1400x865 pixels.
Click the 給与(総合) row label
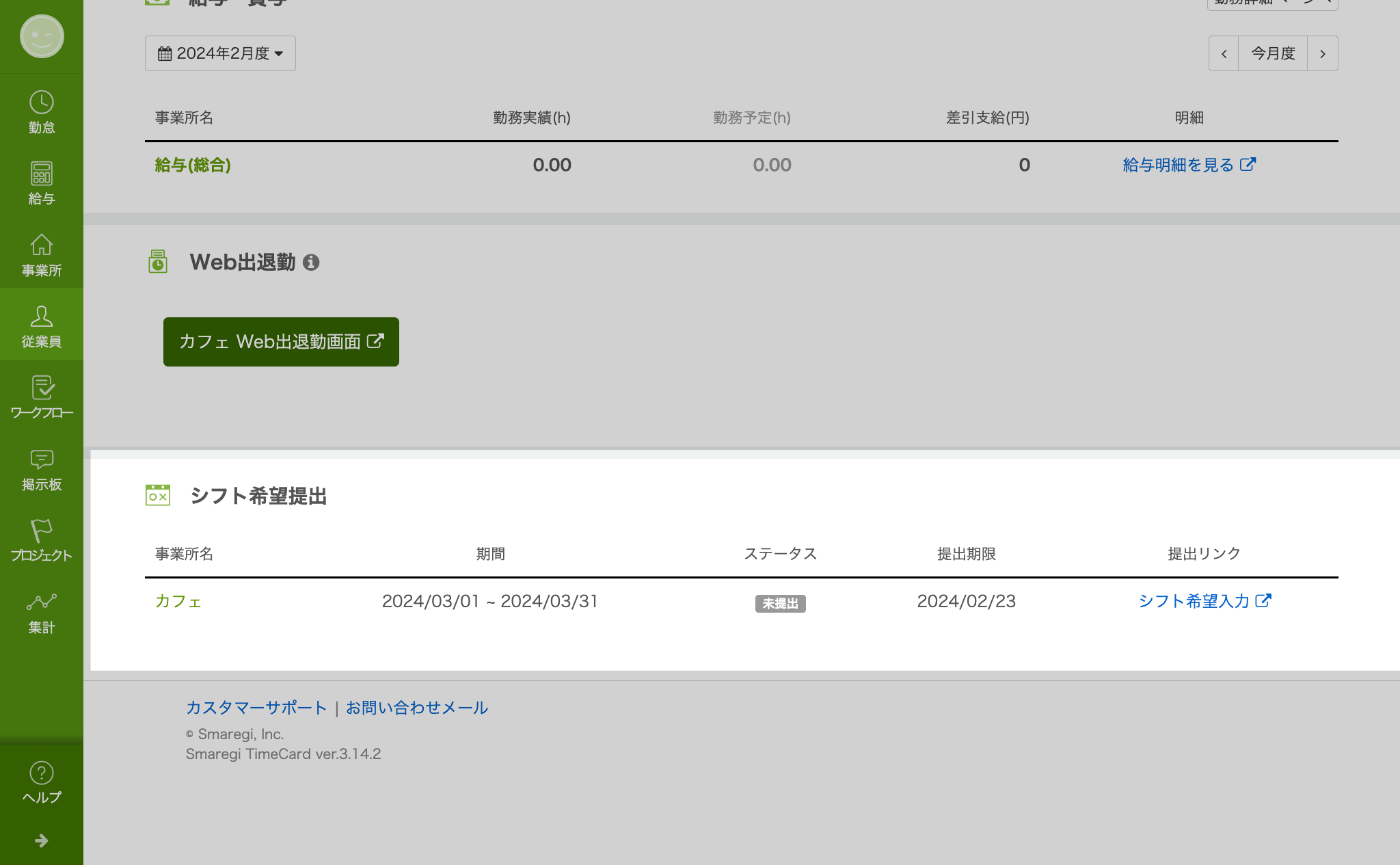pos(193,165)
